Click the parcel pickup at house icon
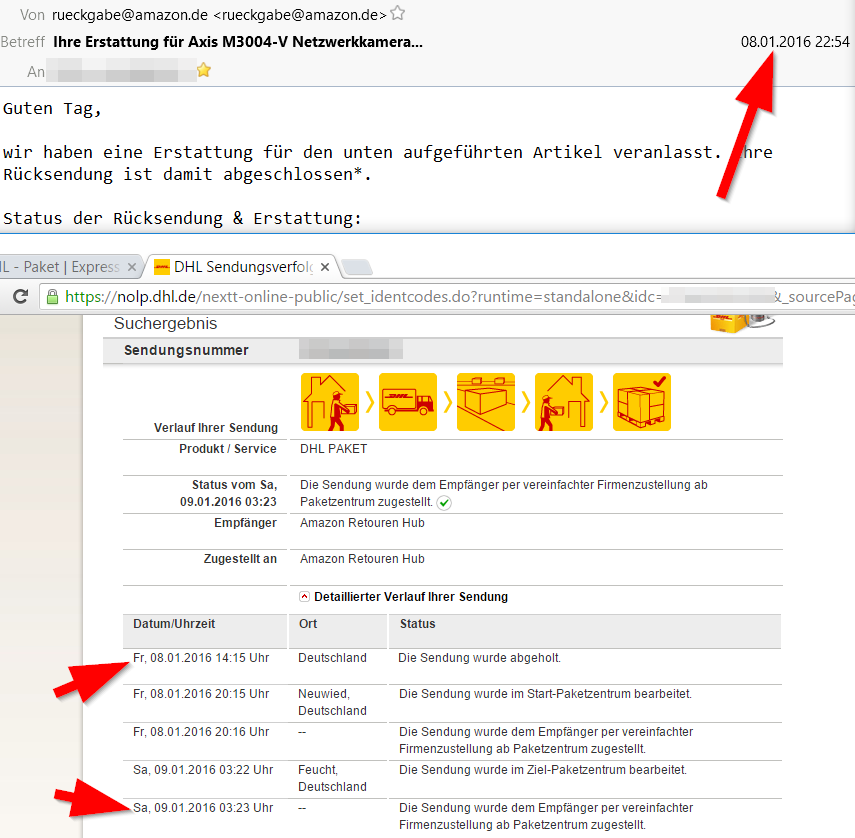 (x=330, y=402)
